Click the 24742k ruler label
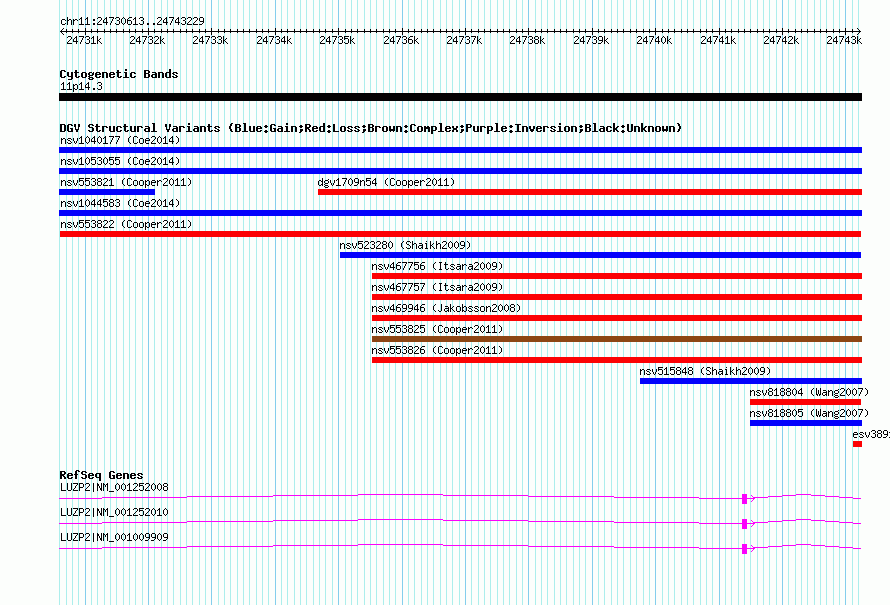This screenshot has height=605, width=890. tap(782, 40)
